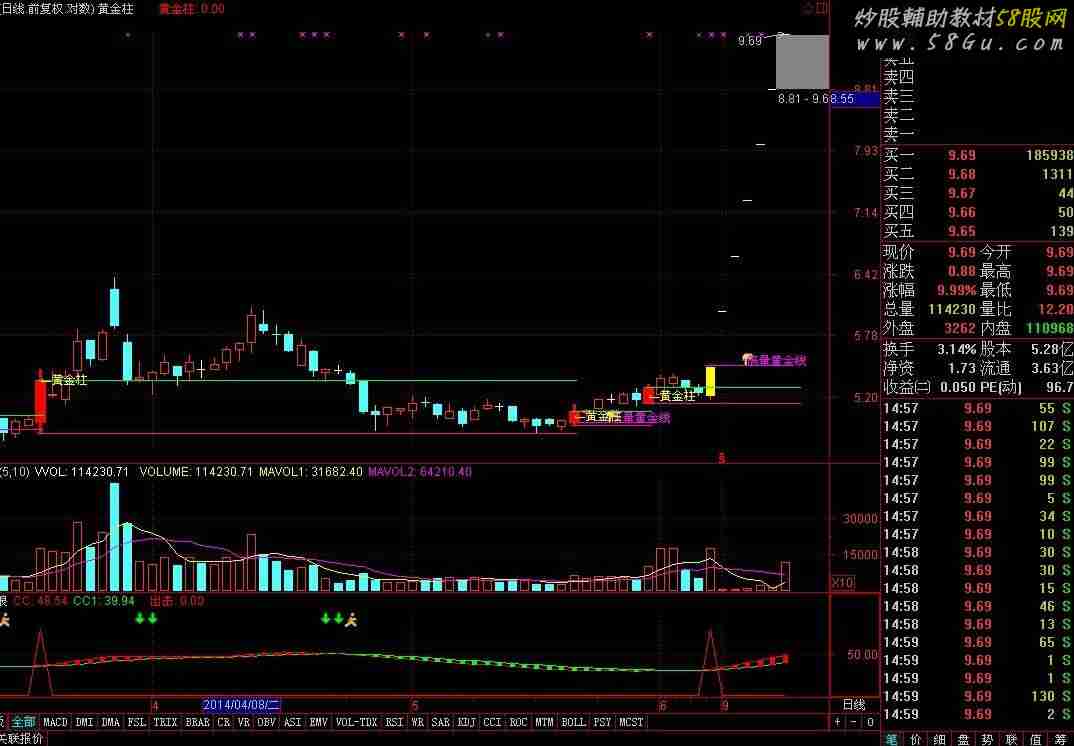The width and height of the screenshot is (1074, 746).
Task: Click the 日线 period label under price axis
Action: coord(853,705)
